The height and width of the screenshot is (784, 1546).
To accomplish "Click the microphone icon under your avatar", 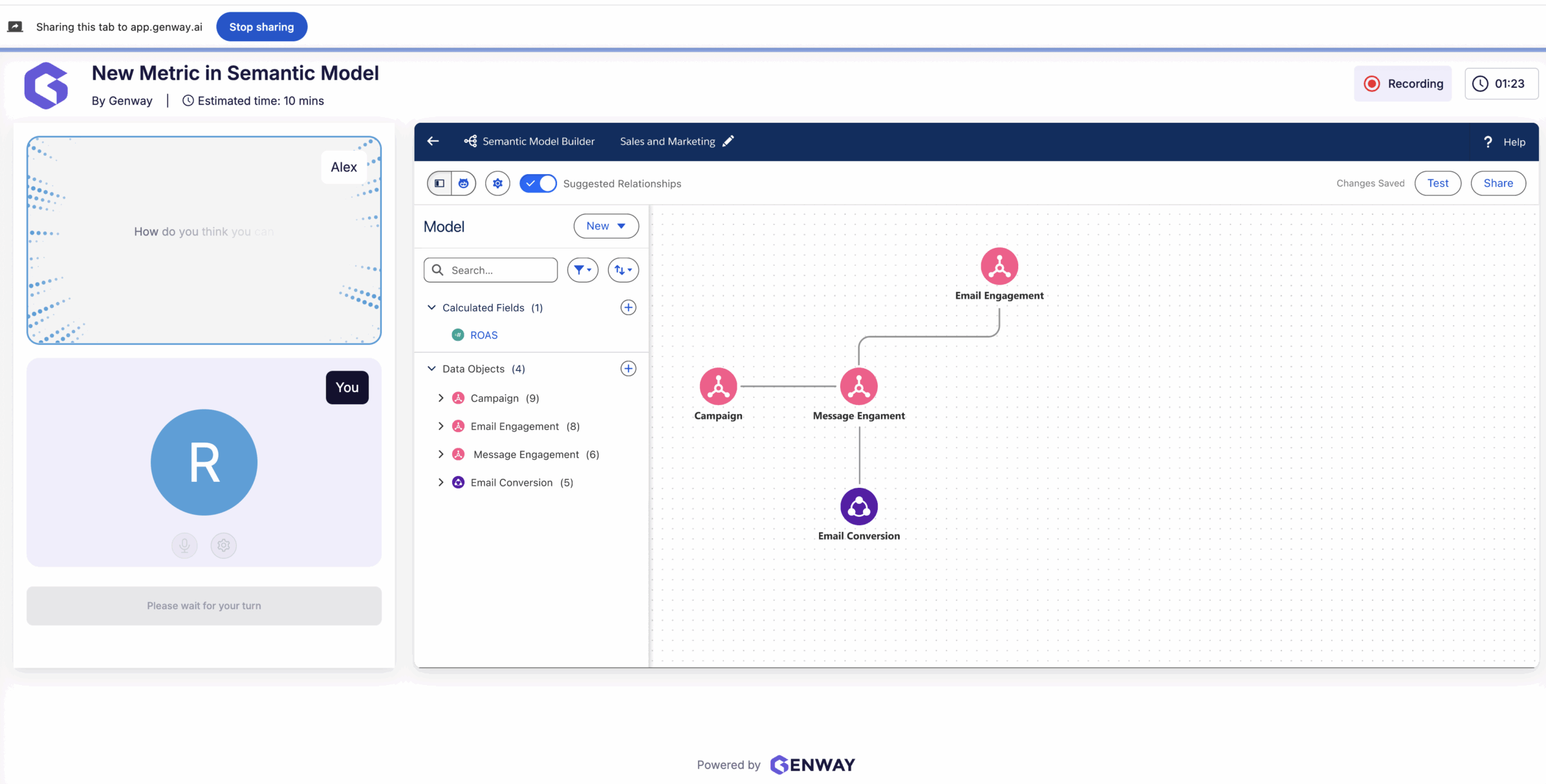I will (184, 545).
